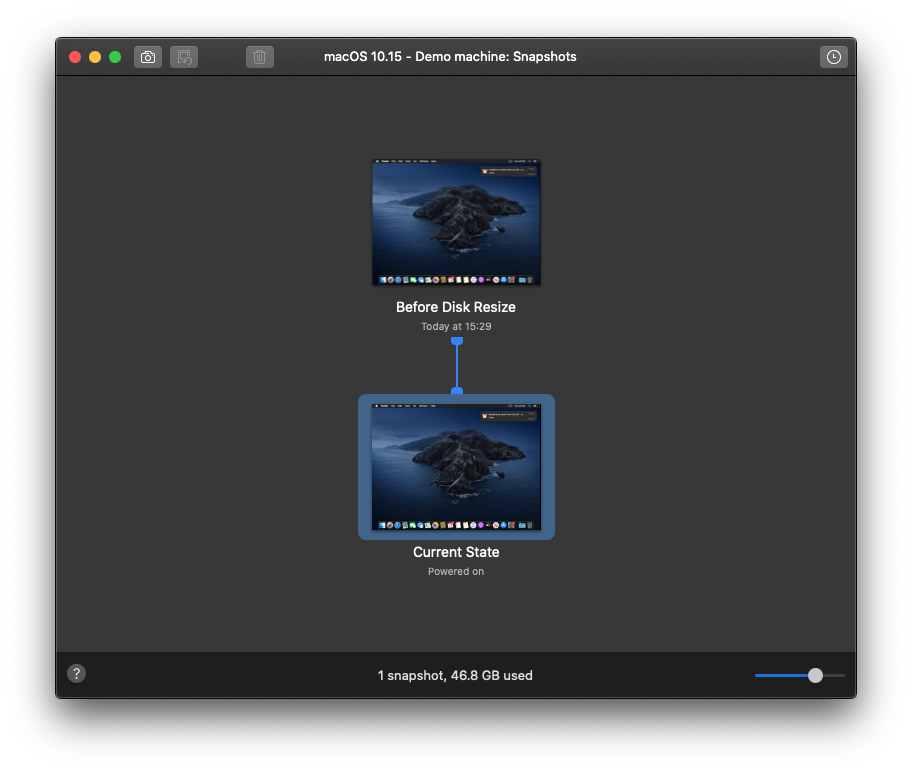This screenshot has height=772, width=912.
Task: Take a new snapshot with camera icon
Action: (x=148, y=57)
